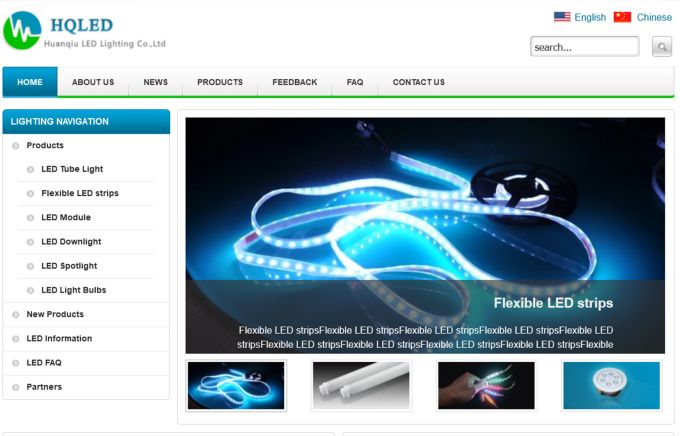This screenshot has width=680, height=436.
Task: Open the CONTACT US page
Action: 418,82
